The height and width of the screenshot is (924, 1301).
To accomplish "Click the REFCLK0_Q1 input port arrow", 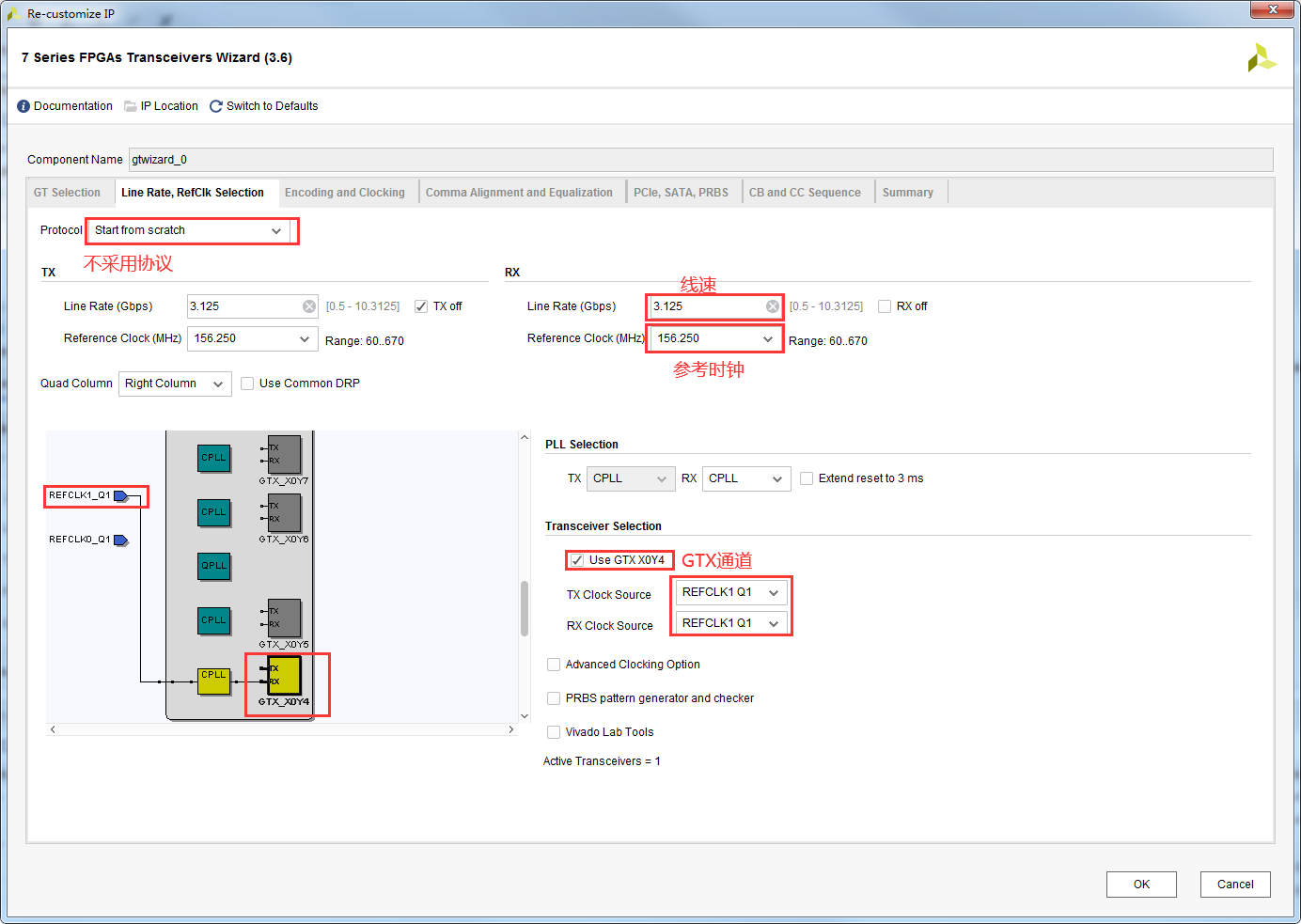I will (121, 540).
